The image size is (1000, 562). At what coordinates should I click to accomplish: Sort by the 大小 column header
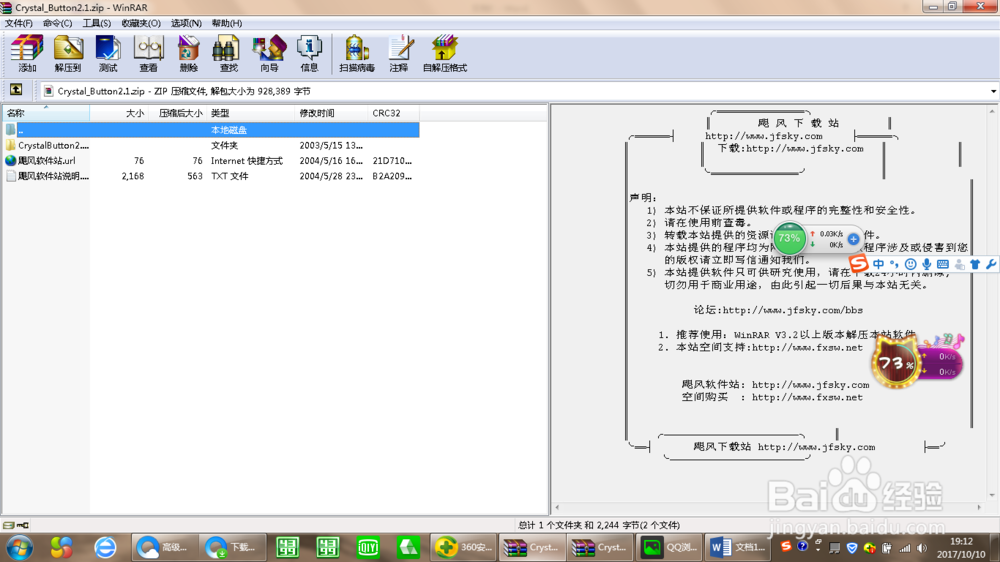coord(119,113)
